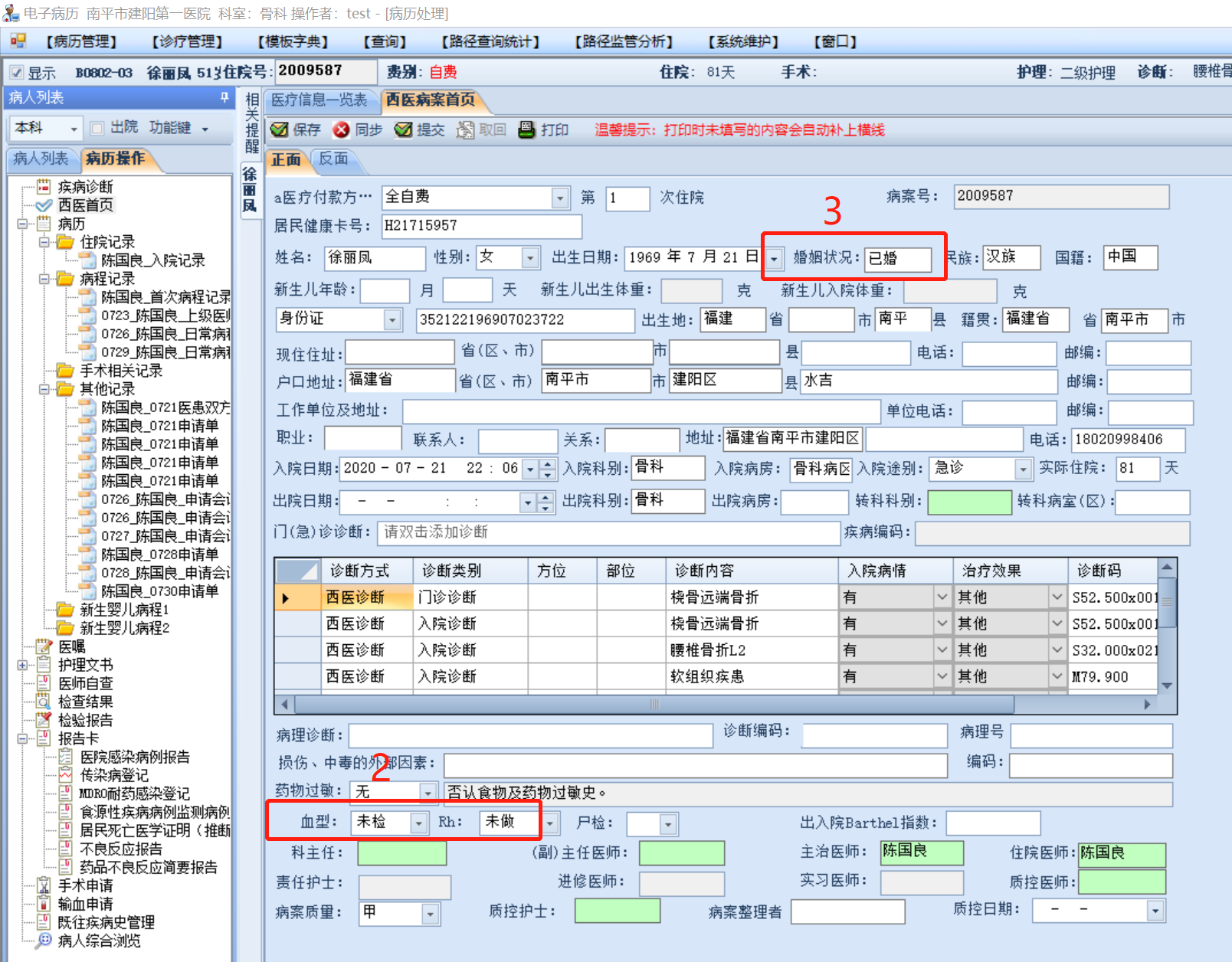The image size is (1232, 962).
Task: Click the greyed-out 取回 retrieve icon
Action: [465, 129]
